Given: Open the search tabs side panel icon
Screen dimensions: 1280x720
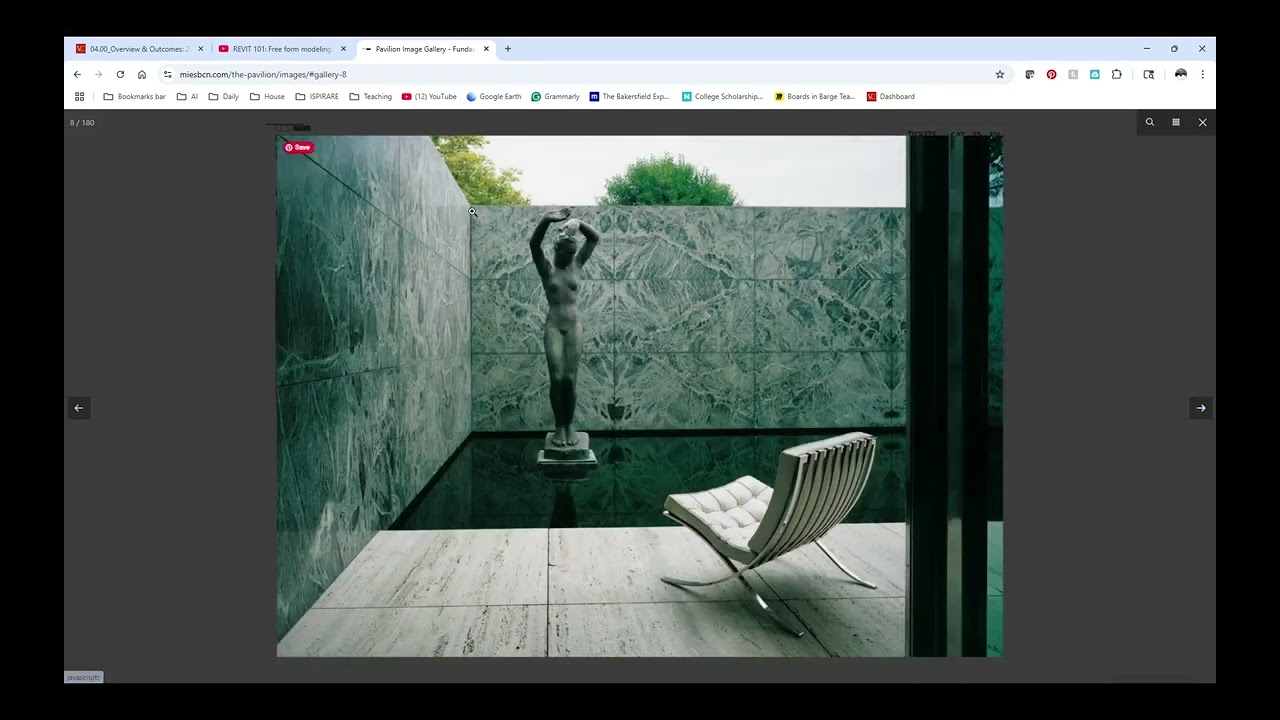Looking at the screenshot, I should tap(1149, 74).
